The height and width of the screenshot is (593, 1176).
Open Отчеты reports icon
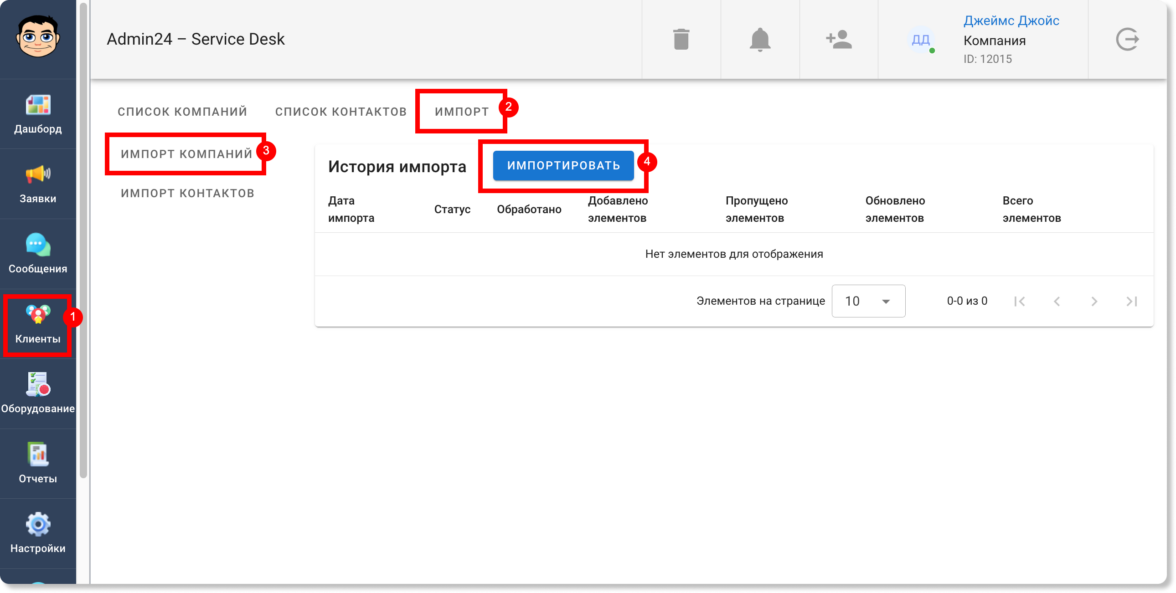38,454
